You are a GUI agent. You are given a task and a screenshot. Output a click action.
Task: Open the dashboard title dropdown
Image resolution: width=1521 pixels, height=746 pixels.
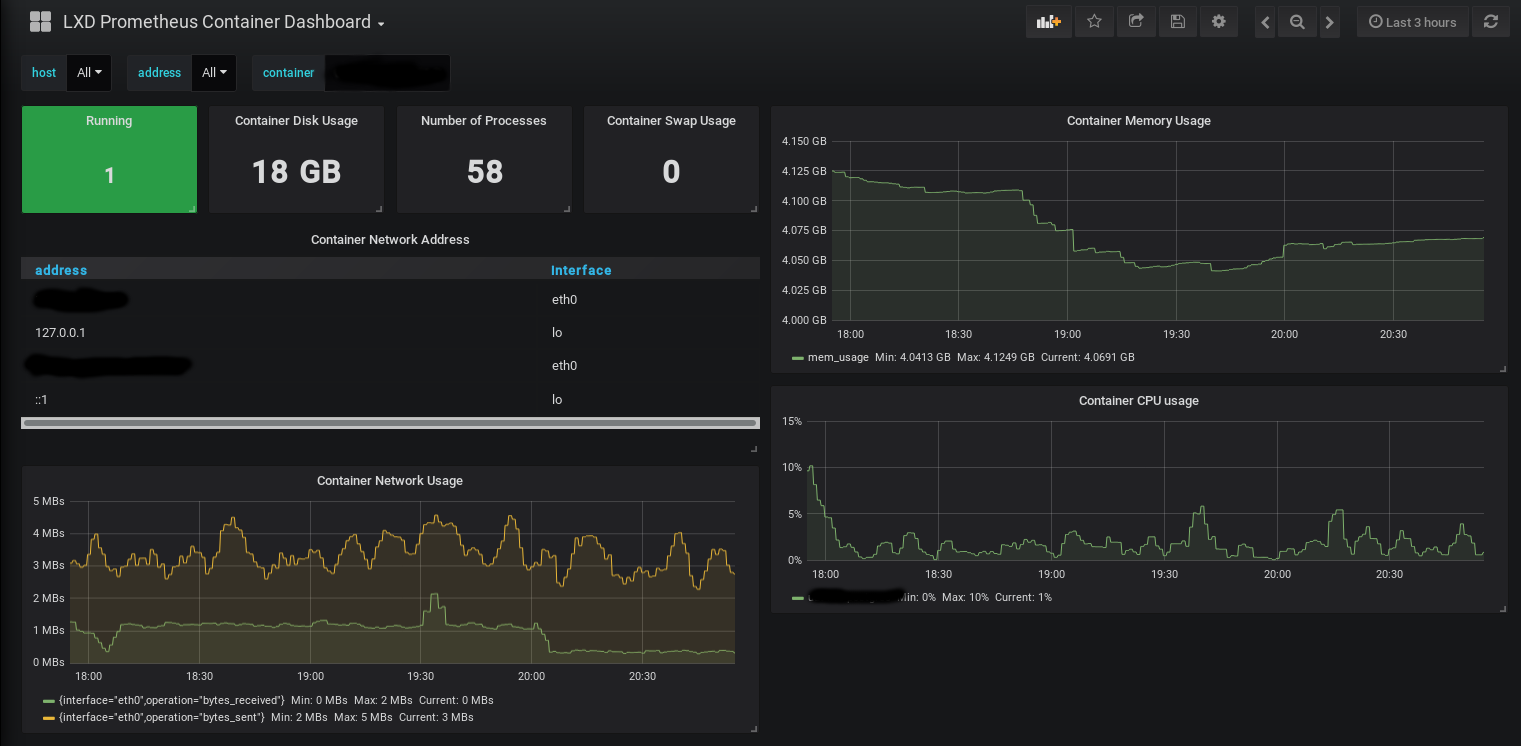tap(224, 22)
